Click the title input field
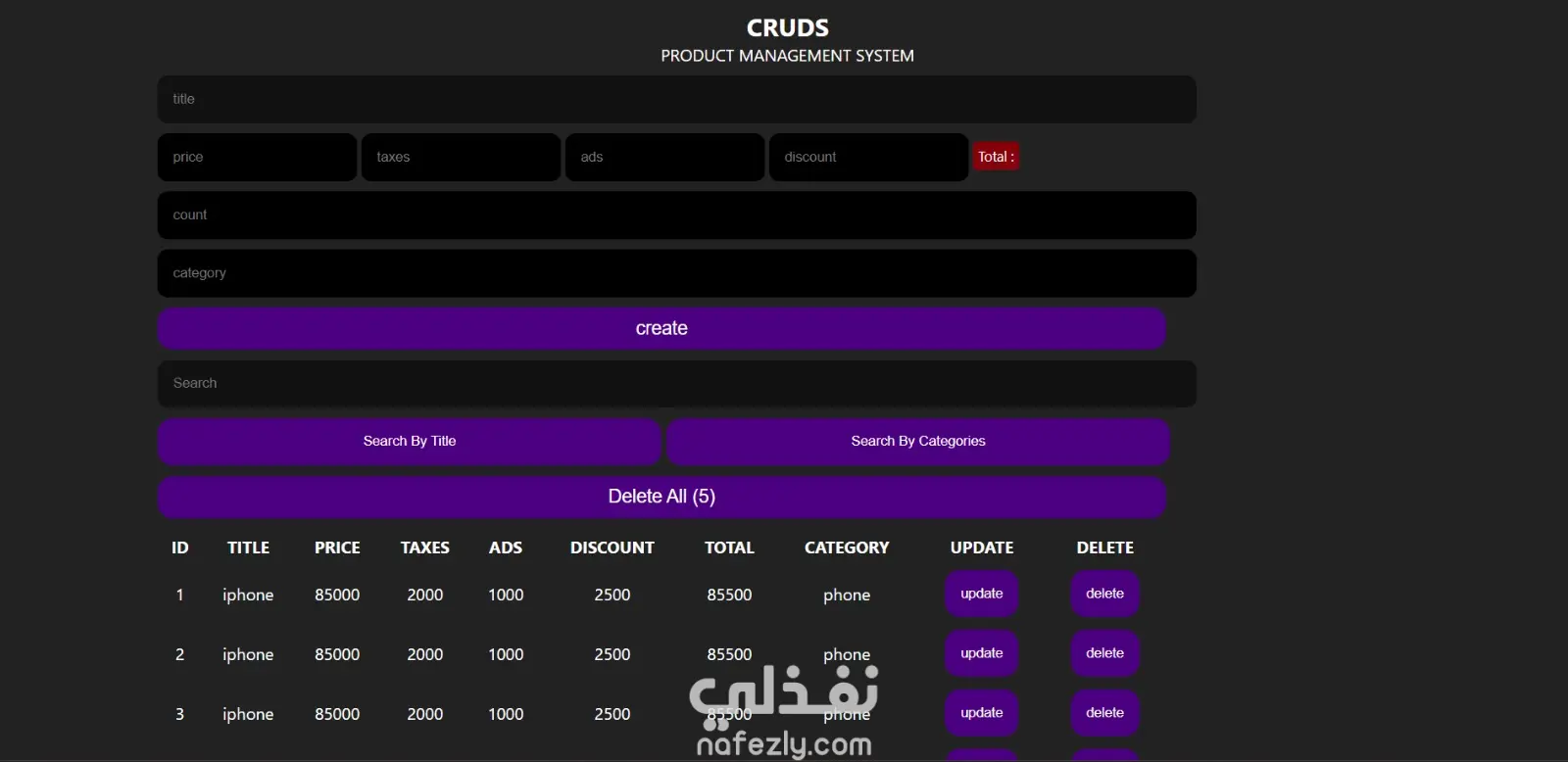 [x=676, y=99]
